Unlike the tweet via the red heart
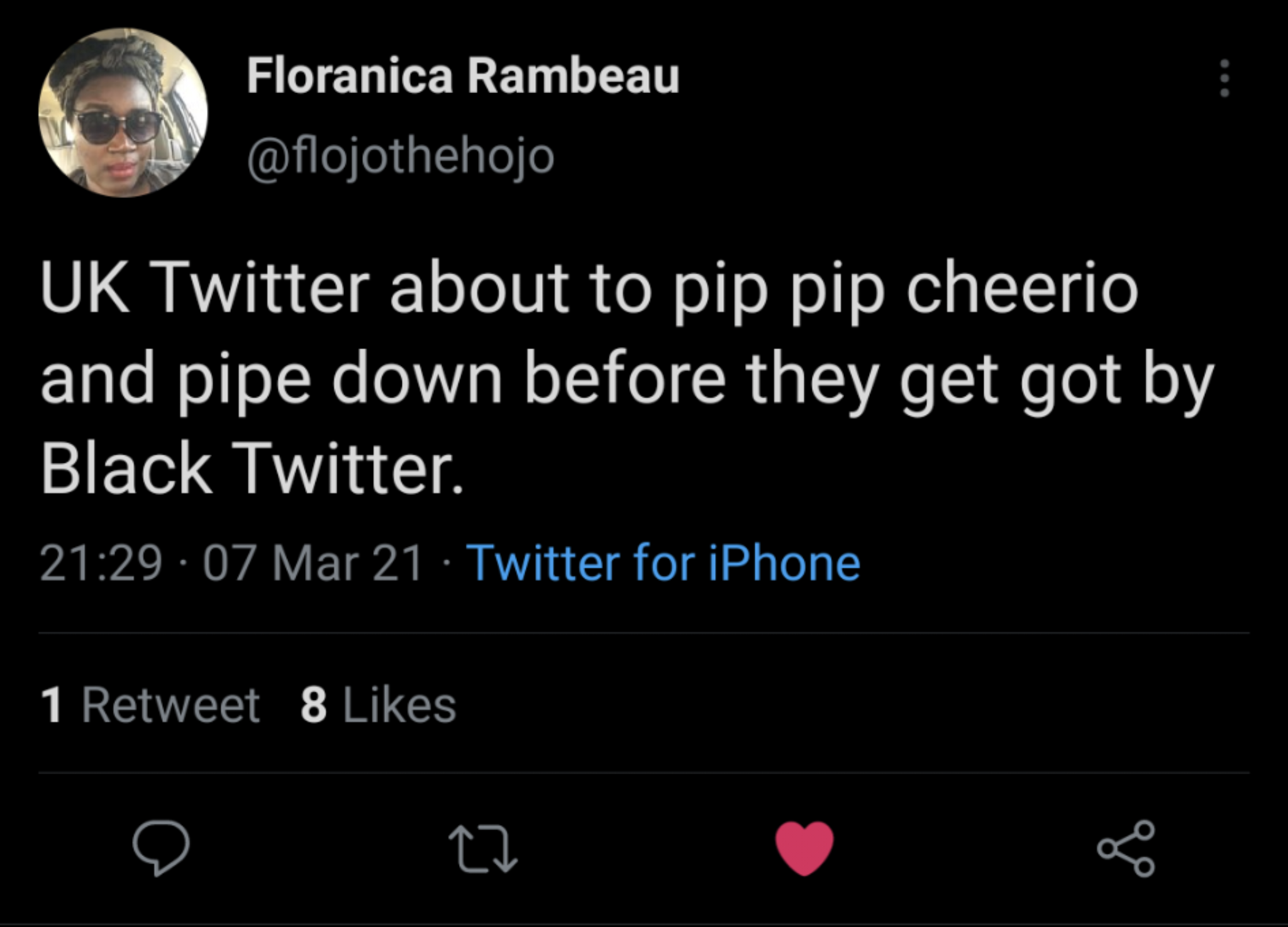Image resolution: width=1288 pixels, height=927 pixels. click(804, 848)
